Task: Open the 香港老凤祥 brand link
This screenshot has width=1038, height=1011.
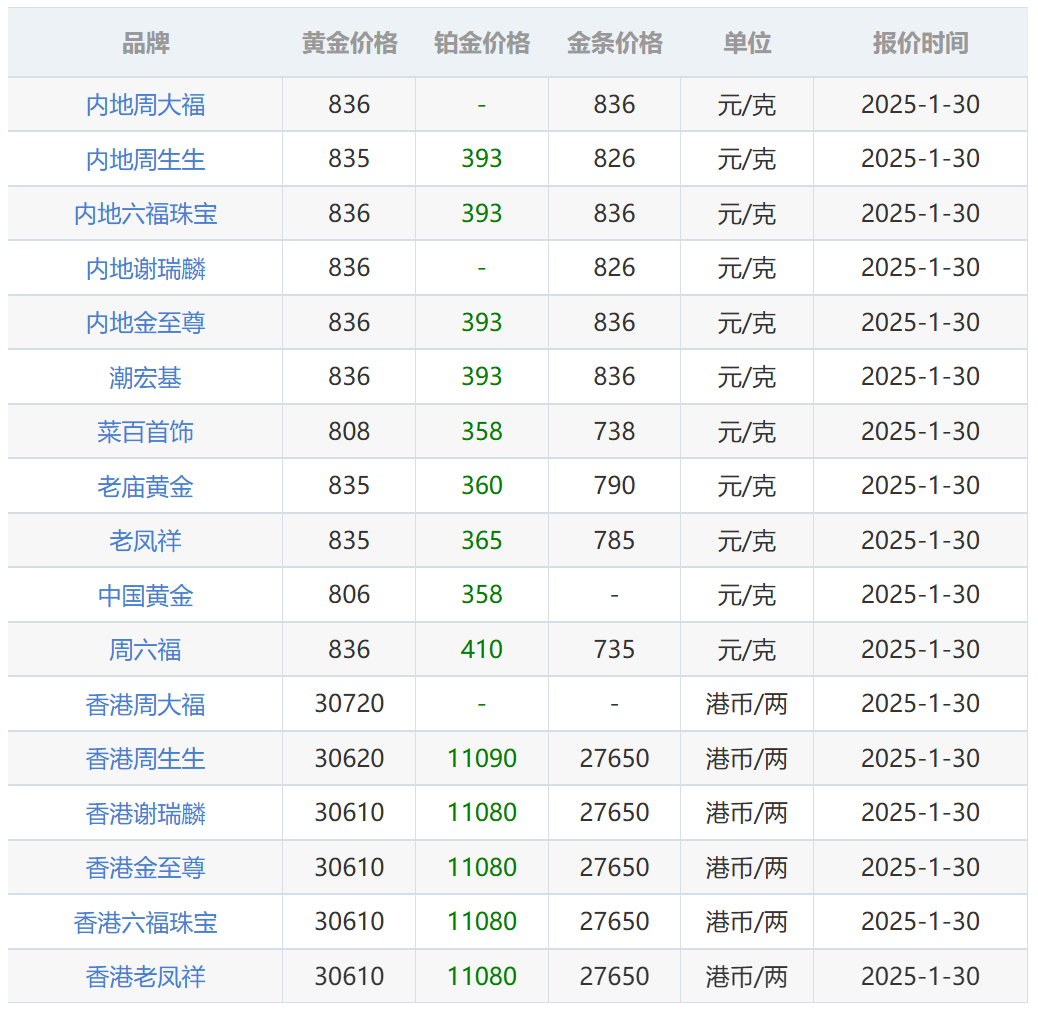Action: [x=146, y=977]
